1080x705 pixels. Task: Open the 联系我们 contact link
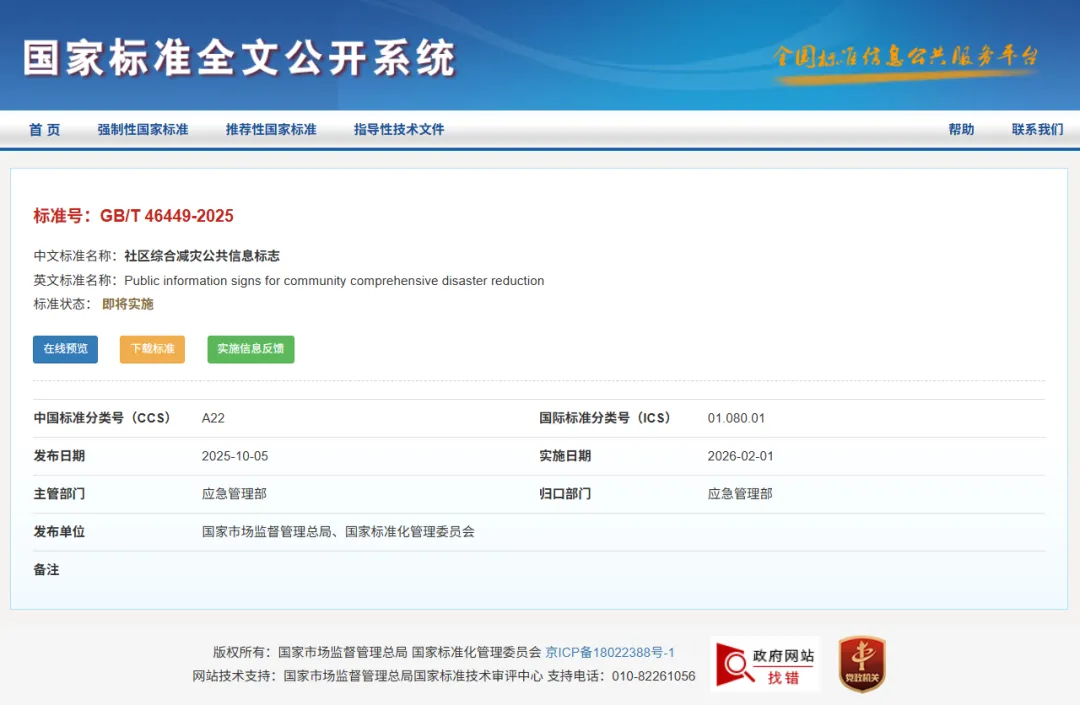click(x=1038, y=129)
